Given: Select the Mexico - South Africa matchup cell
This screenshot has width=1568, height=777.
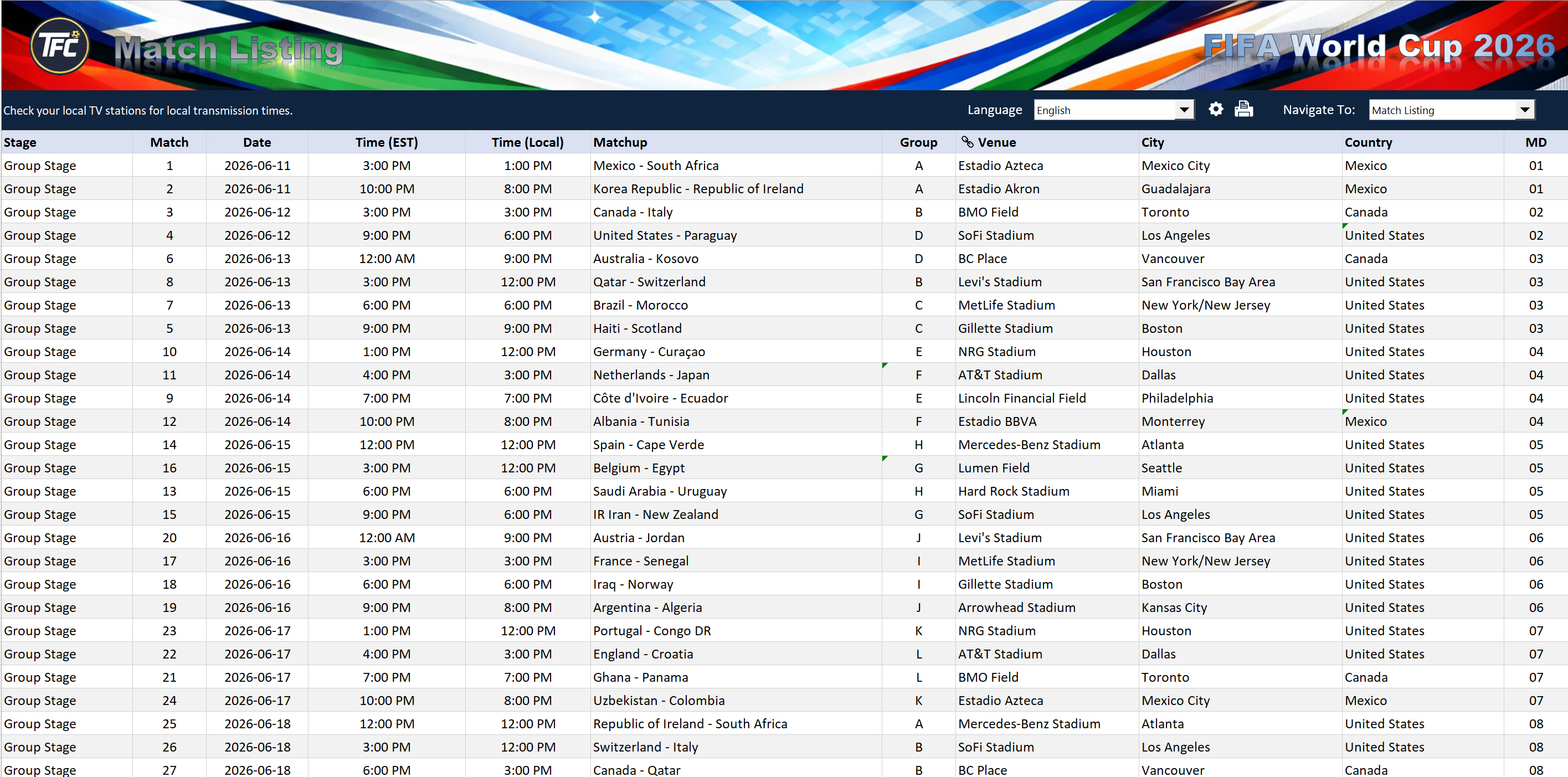Looking at the screenshot, I should pos(656,165).
